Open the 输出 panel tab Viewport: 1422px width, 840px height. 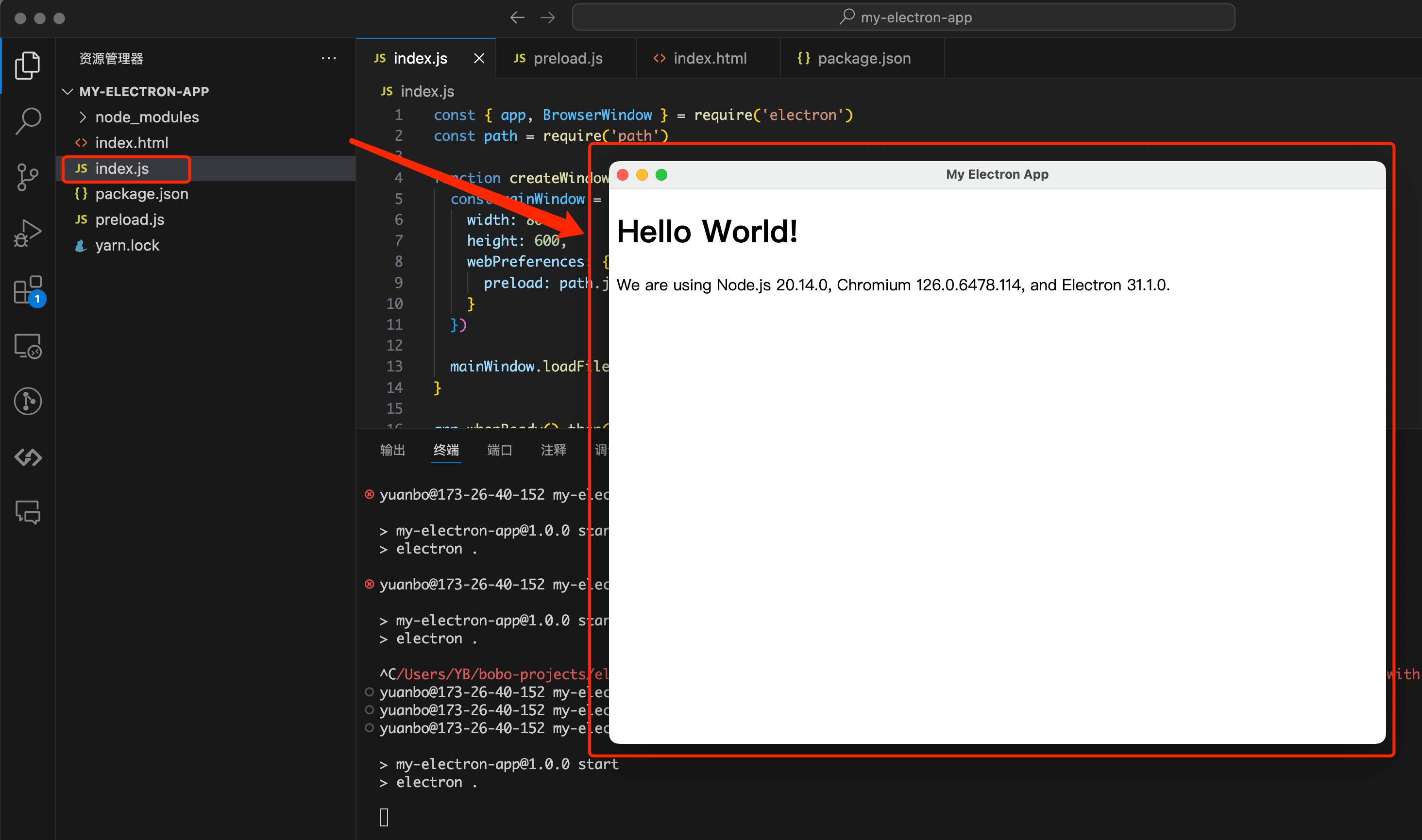[392, 450]
